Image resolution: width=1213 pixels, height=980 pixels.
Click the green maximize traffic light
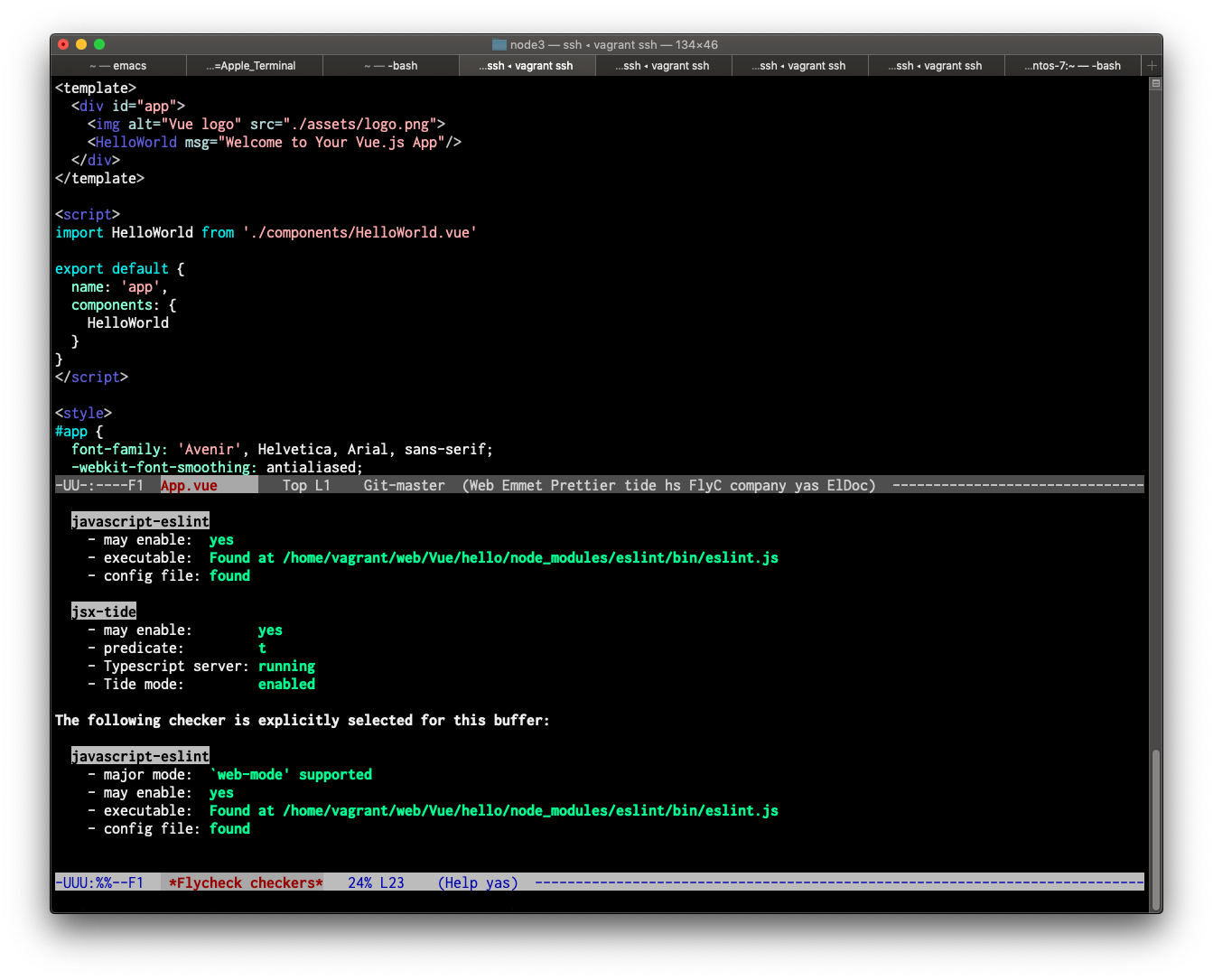pyautogui.click(x=99, y=43)
